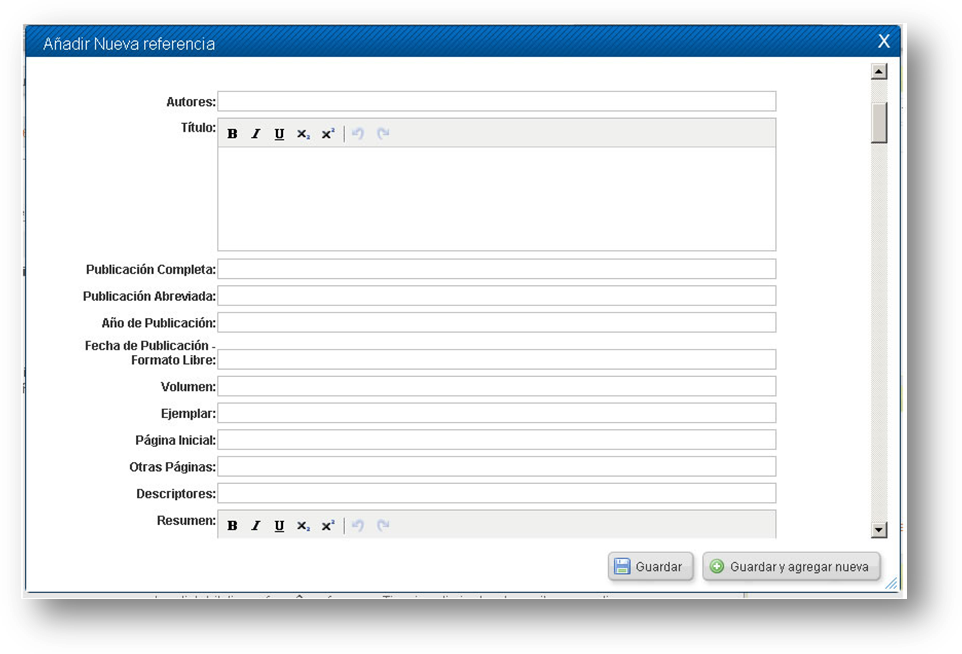Apply superscript in the Resumen editor toolbar
The image size is (962, 654).
click(x=328, y=526)
